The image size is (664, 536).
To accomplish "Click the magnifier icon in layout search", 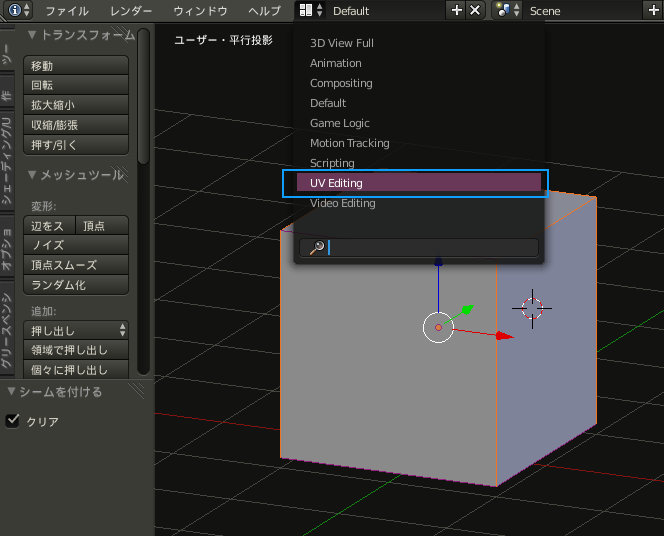I will click(x=317, y=248).
